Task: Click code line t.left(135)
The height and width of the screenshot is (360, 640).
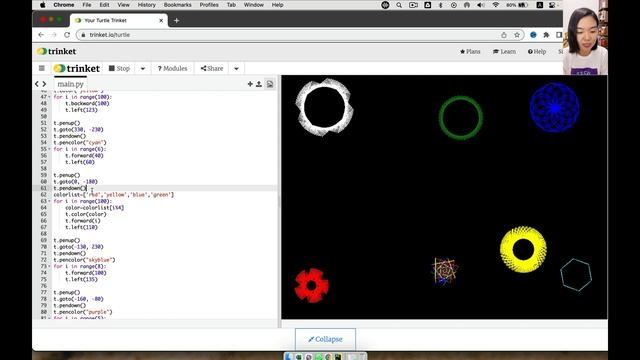Action: (82, 279)
